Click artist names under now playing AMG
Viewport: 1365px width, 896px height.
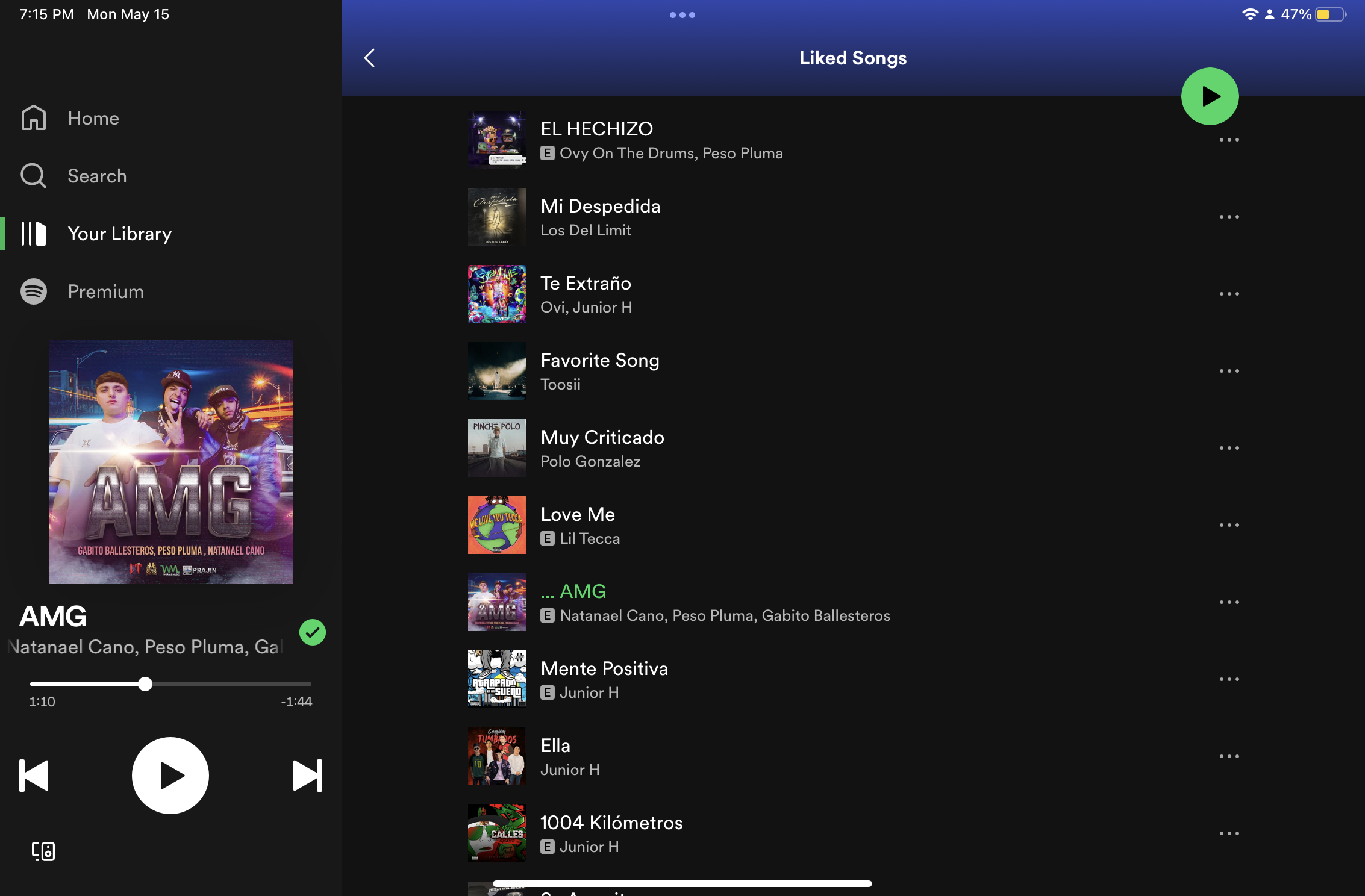[x=145, y=647]
